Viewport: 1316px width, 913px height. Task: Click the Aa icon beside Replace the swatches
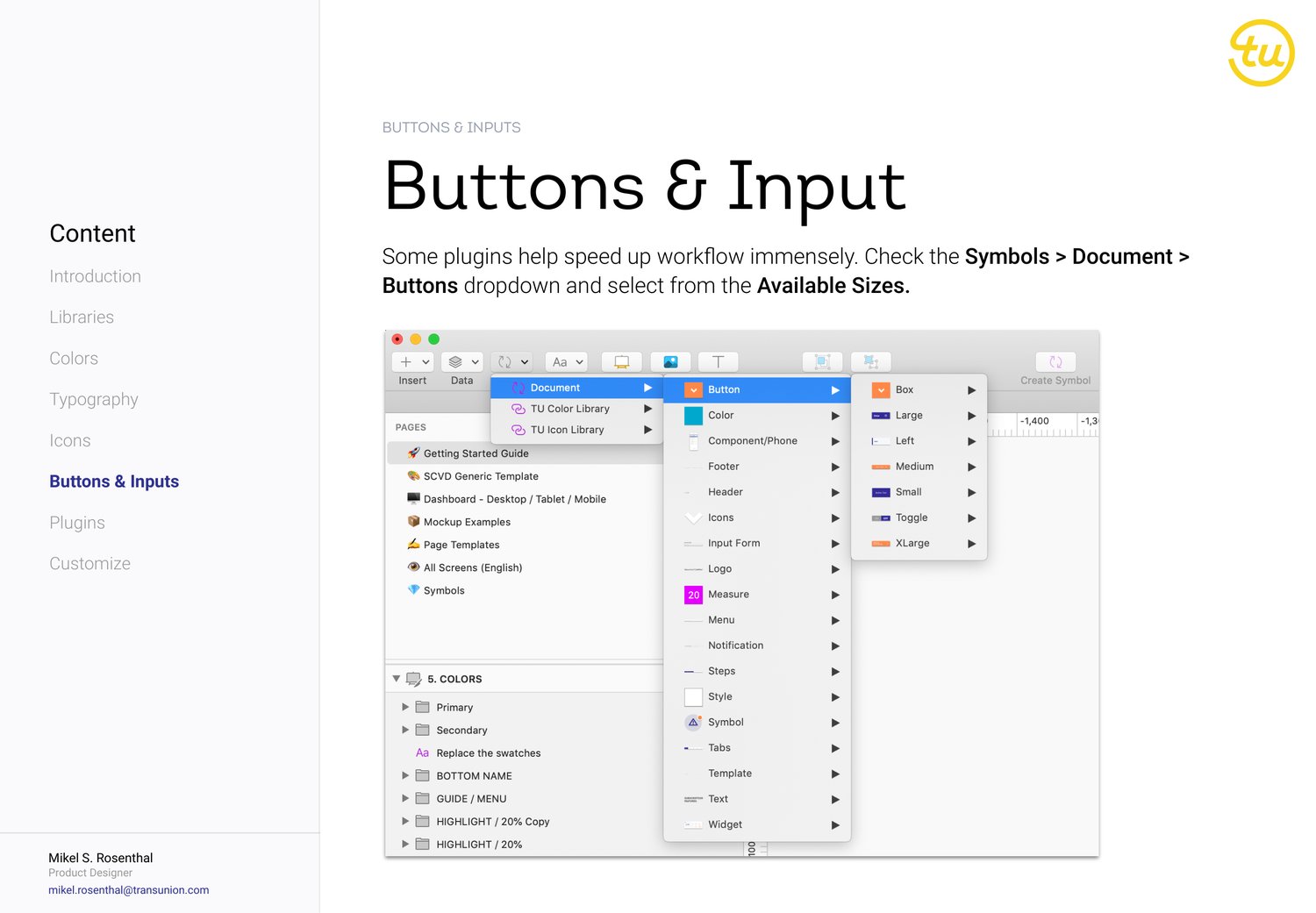[x=422, y=753]
